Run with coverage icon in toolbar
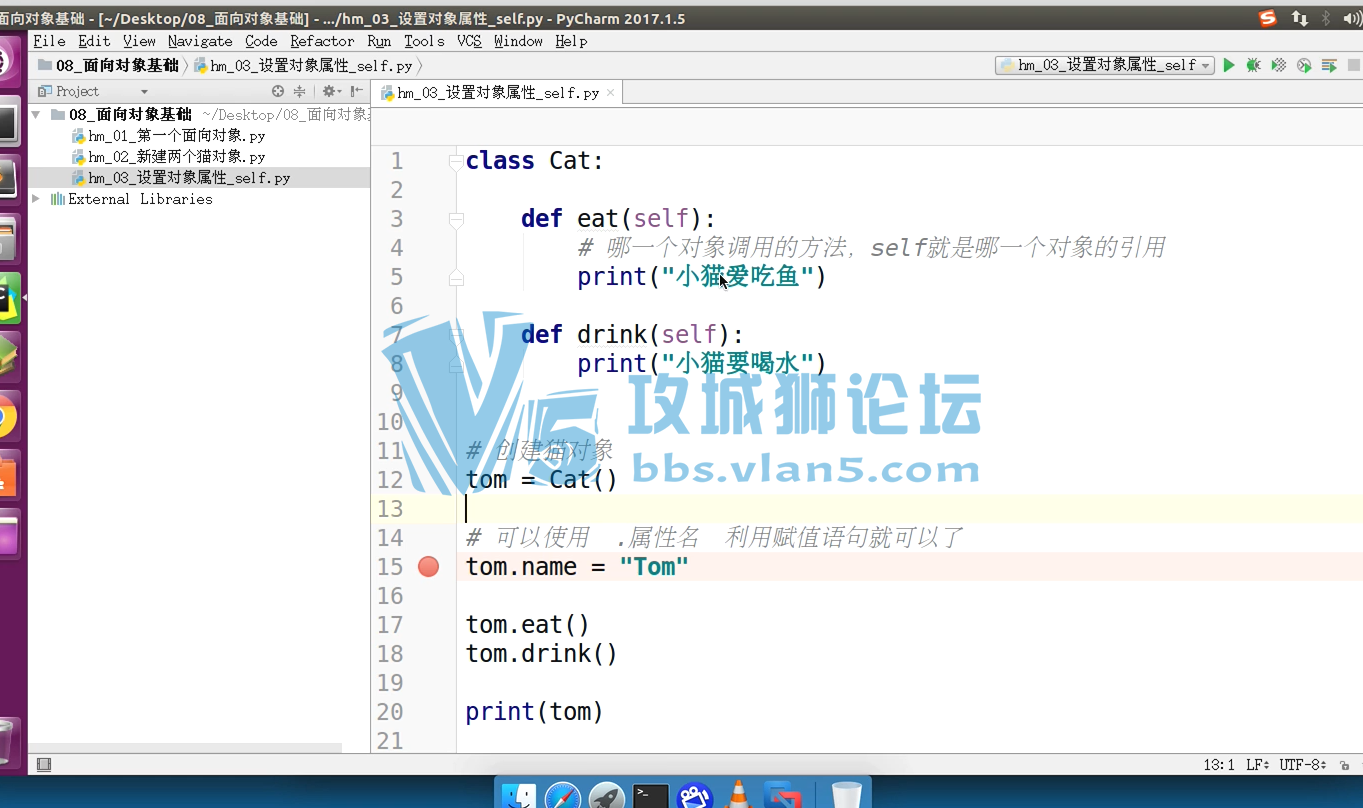Screen dimensions: 1363x808 (x=1278, y=65)
